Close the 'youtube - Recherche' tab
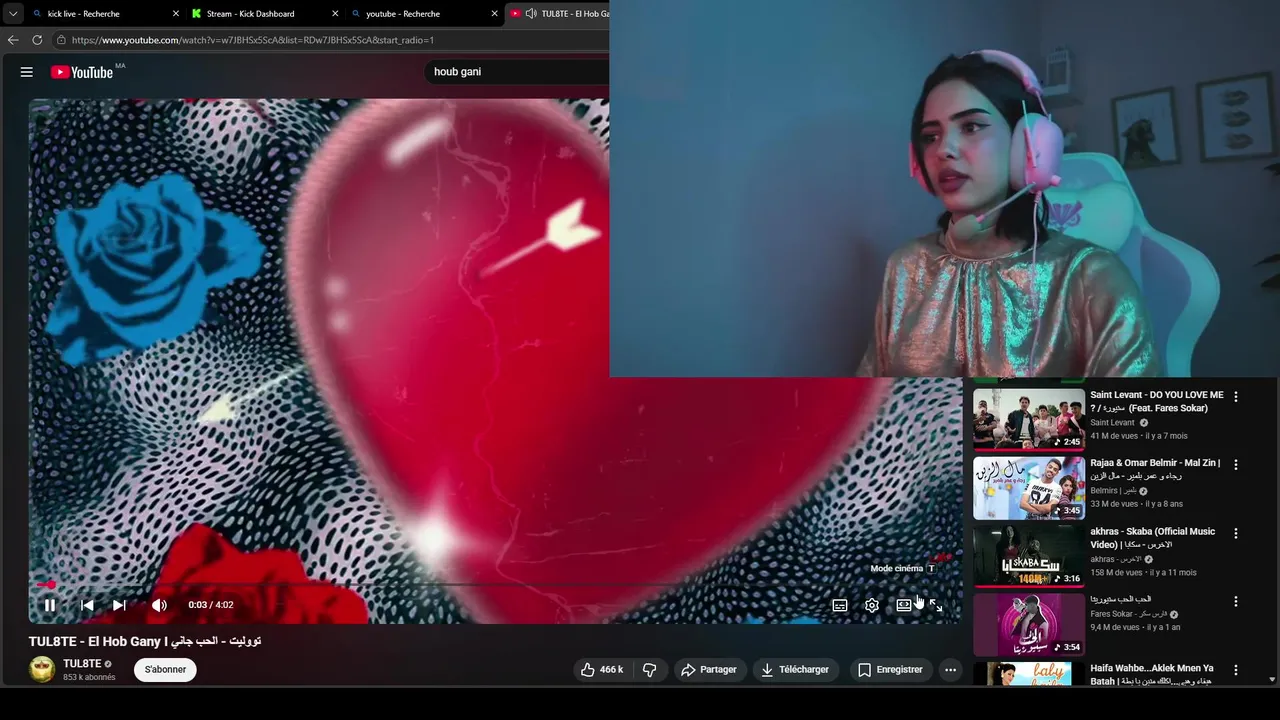This screenshot has width=1280, height=720. point(494,14)
